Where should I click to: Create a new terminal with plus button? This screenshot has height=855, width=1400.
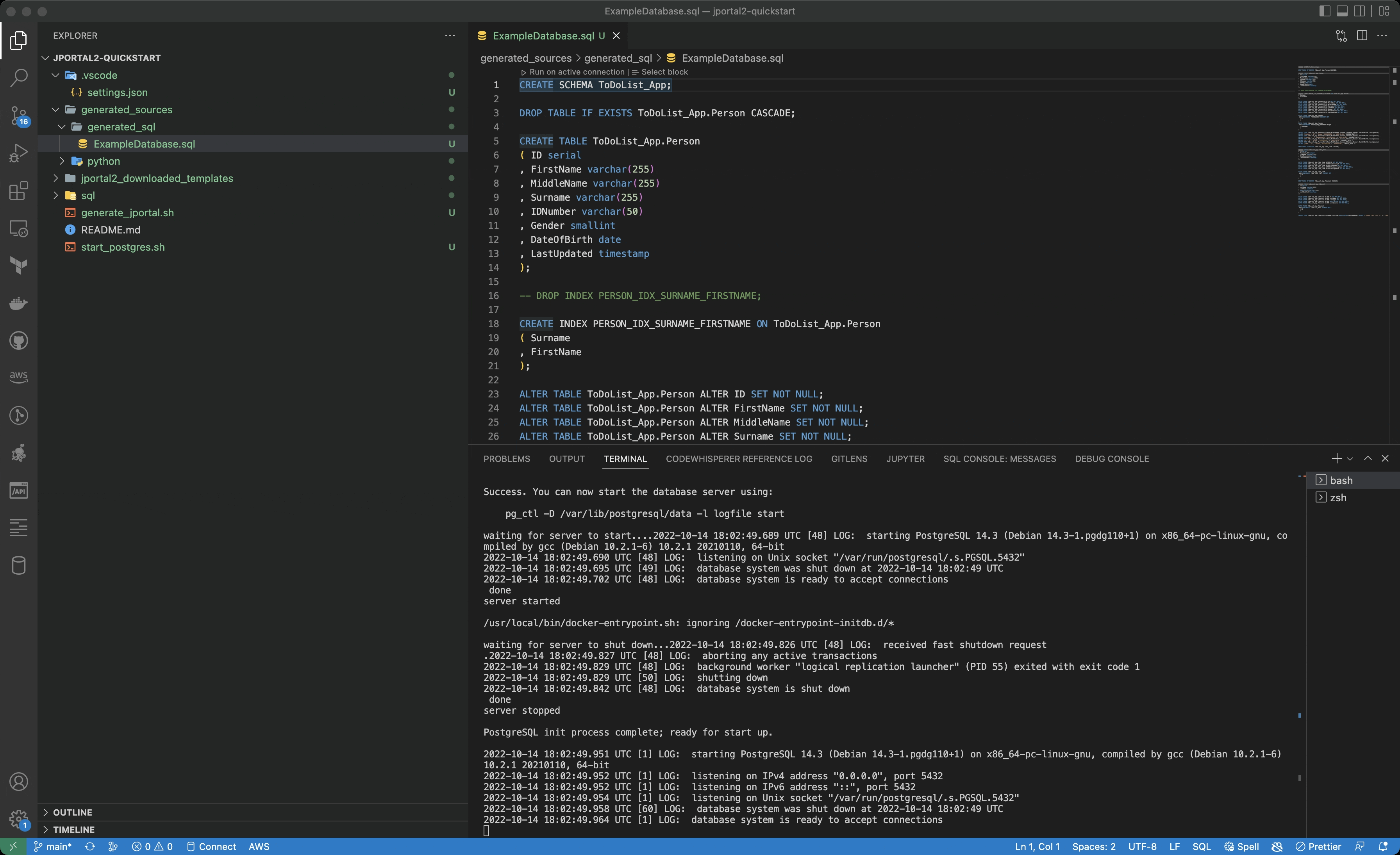pos(1336,459)
